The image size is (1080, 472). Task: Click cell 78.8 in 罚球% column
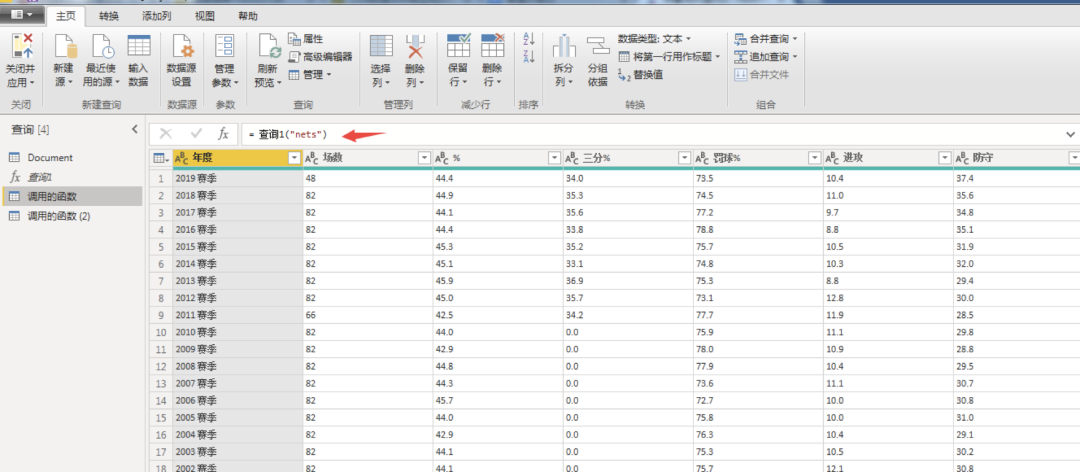click(758, 229)
